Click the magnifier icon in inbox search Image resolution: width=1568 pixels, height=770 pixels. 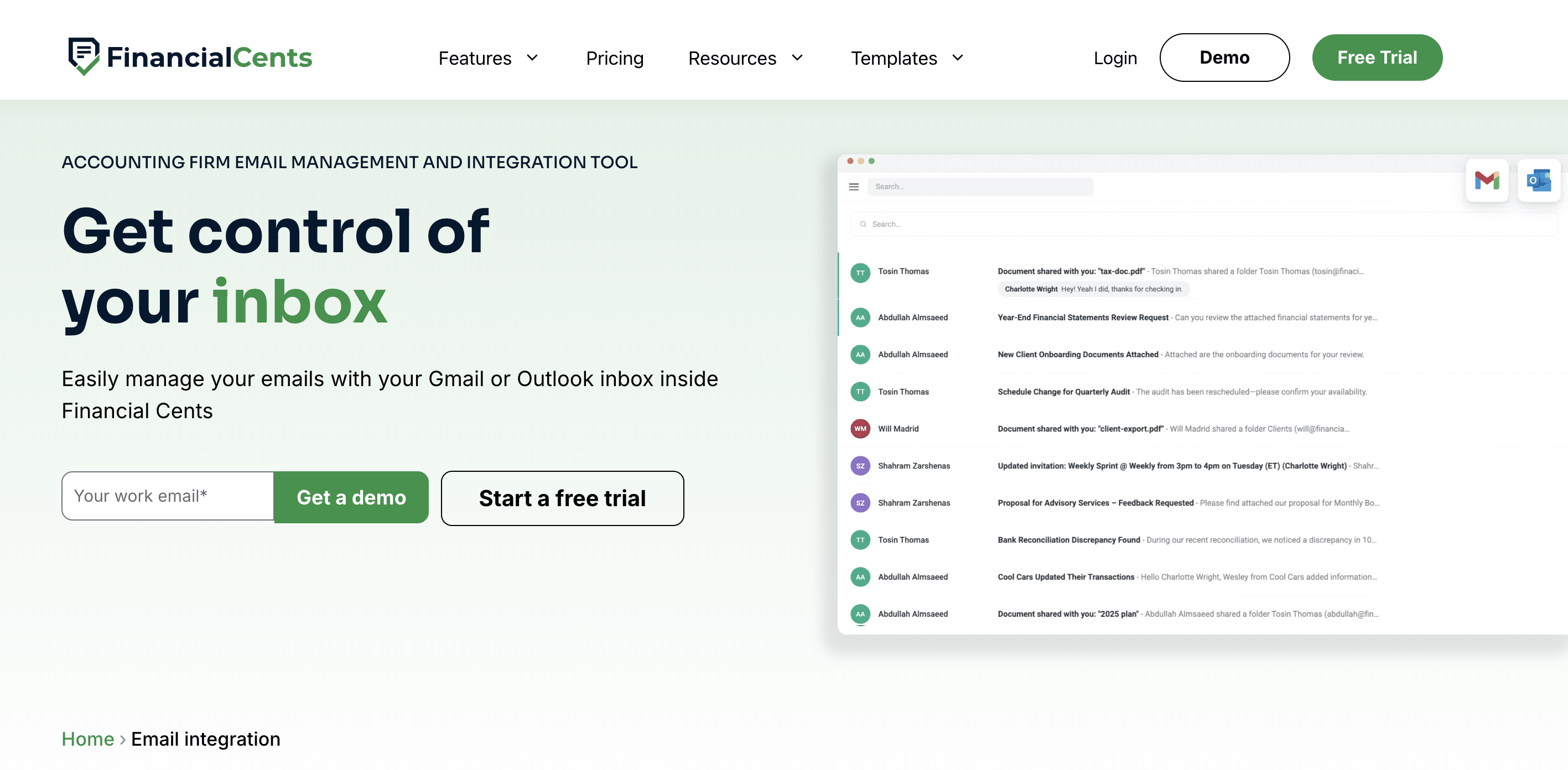tap(863, 224)
